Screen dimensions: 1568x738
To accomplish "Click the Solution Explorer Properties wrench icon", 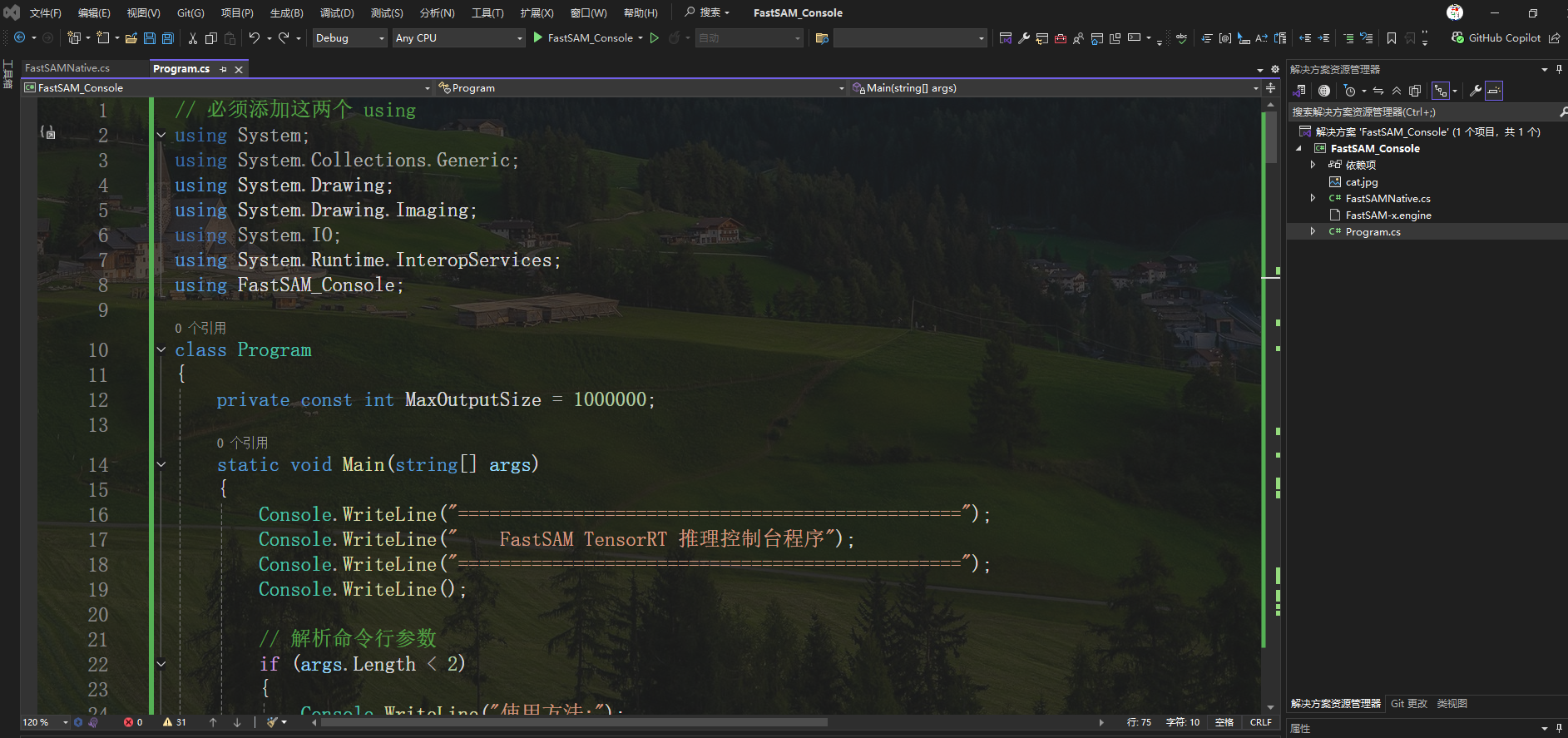I will point(1476,91).
